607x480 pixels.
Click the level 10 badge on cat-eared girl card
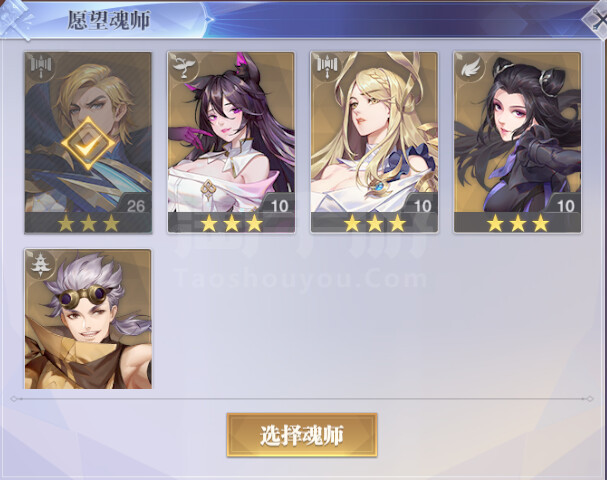pyautogui.click(x=279, y=205)
